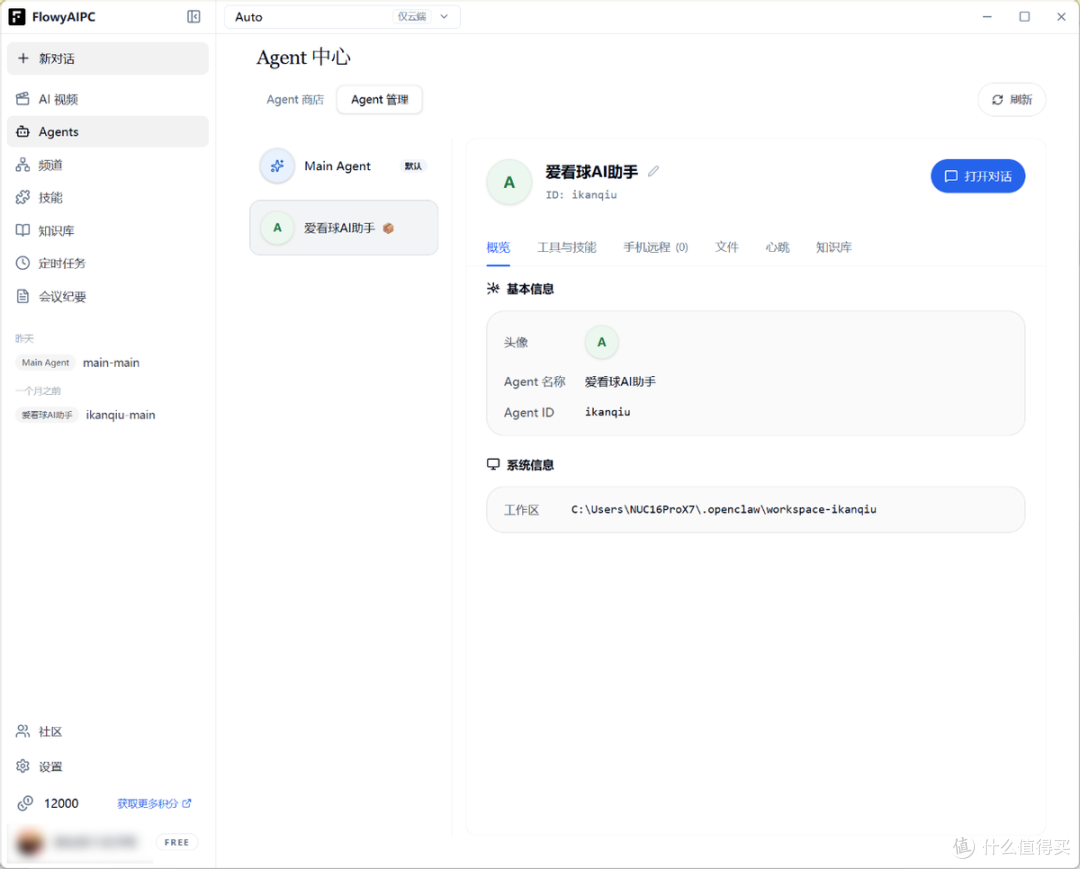Switch to the 文件 tab
This screenshot has width=1080, height=869.
point(727,247)
